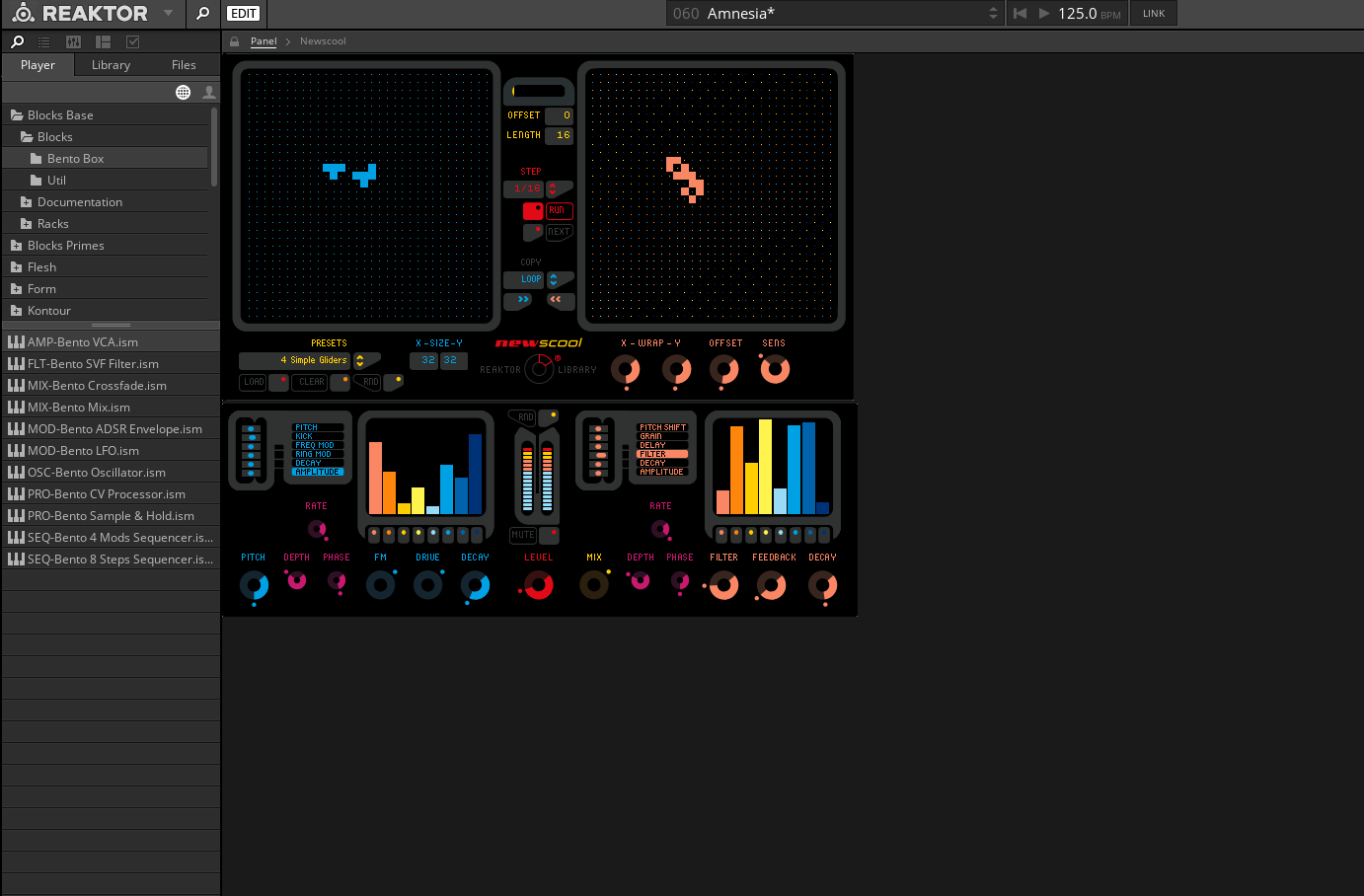Switch to the Player tab

click(38, 65)
